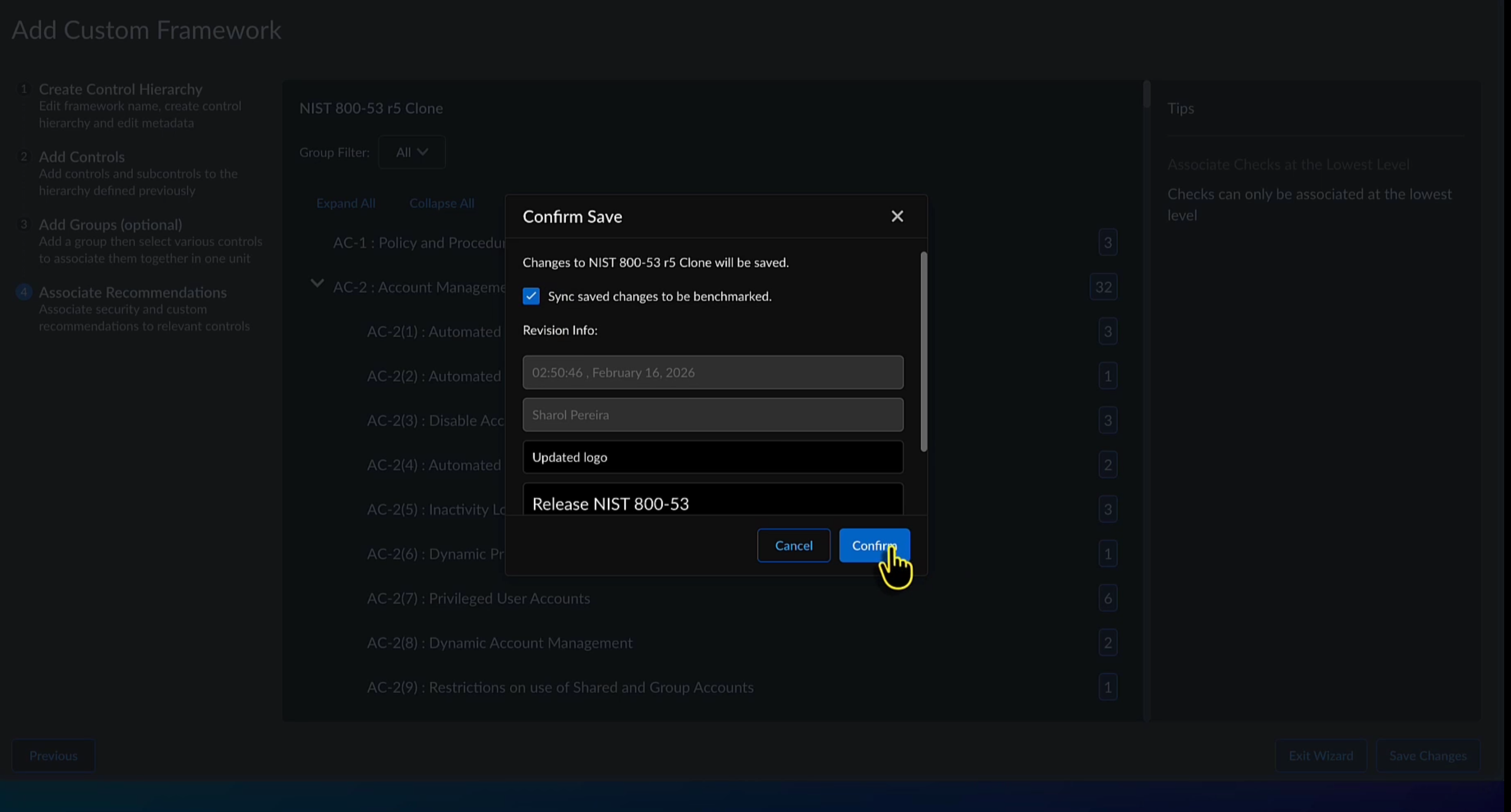Click Collapse All link

[x=442, y=203]
